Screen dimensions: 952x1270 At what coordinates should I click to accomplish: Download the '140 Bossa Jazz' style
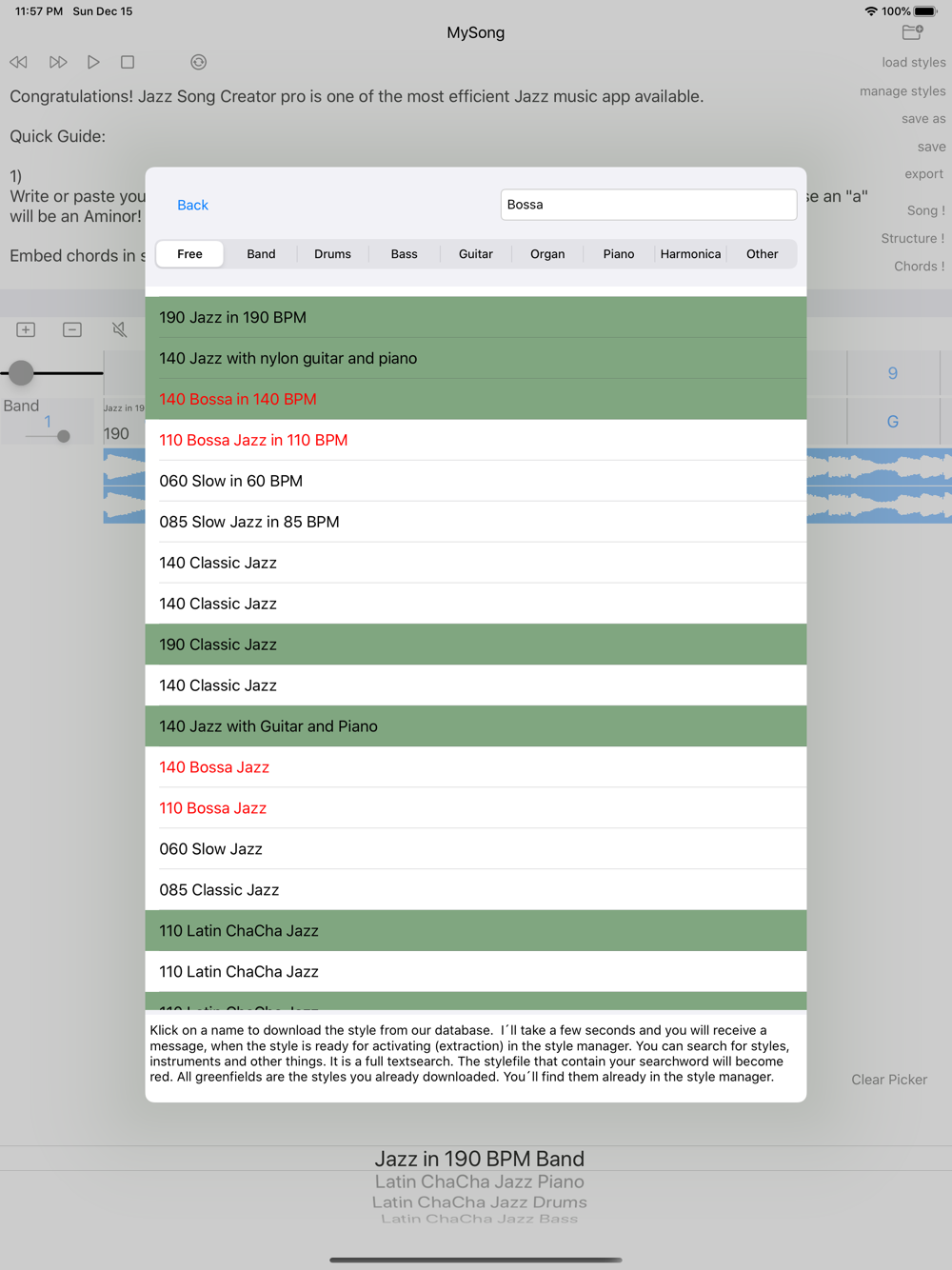476,767
